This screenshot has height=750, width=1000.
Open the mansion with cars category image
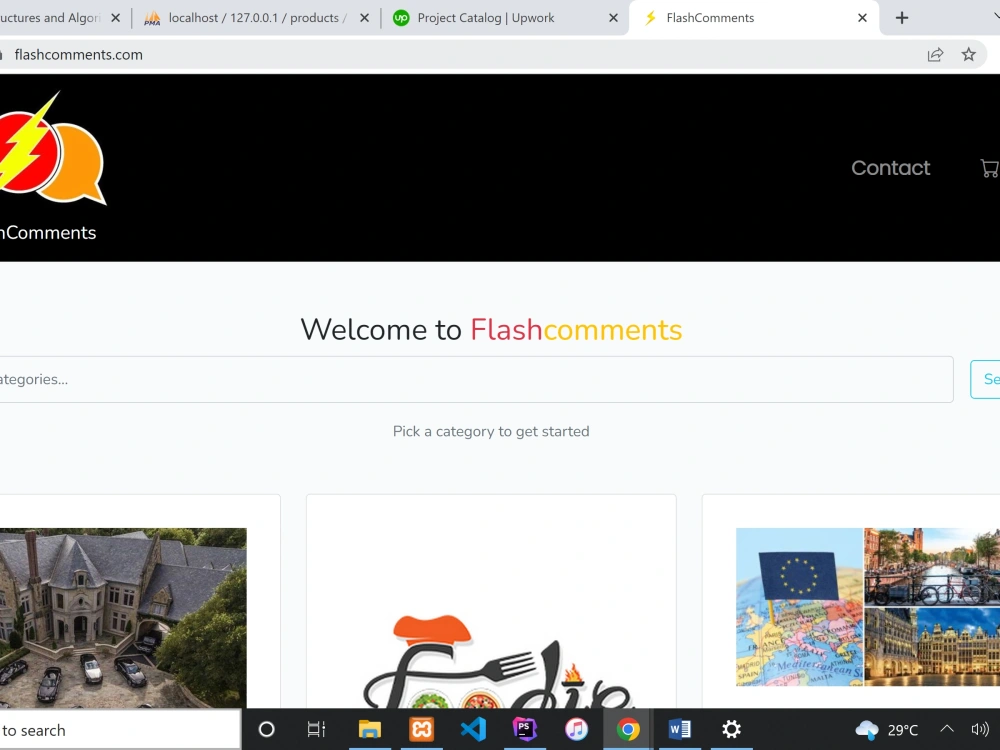click(x=122, y=617)
